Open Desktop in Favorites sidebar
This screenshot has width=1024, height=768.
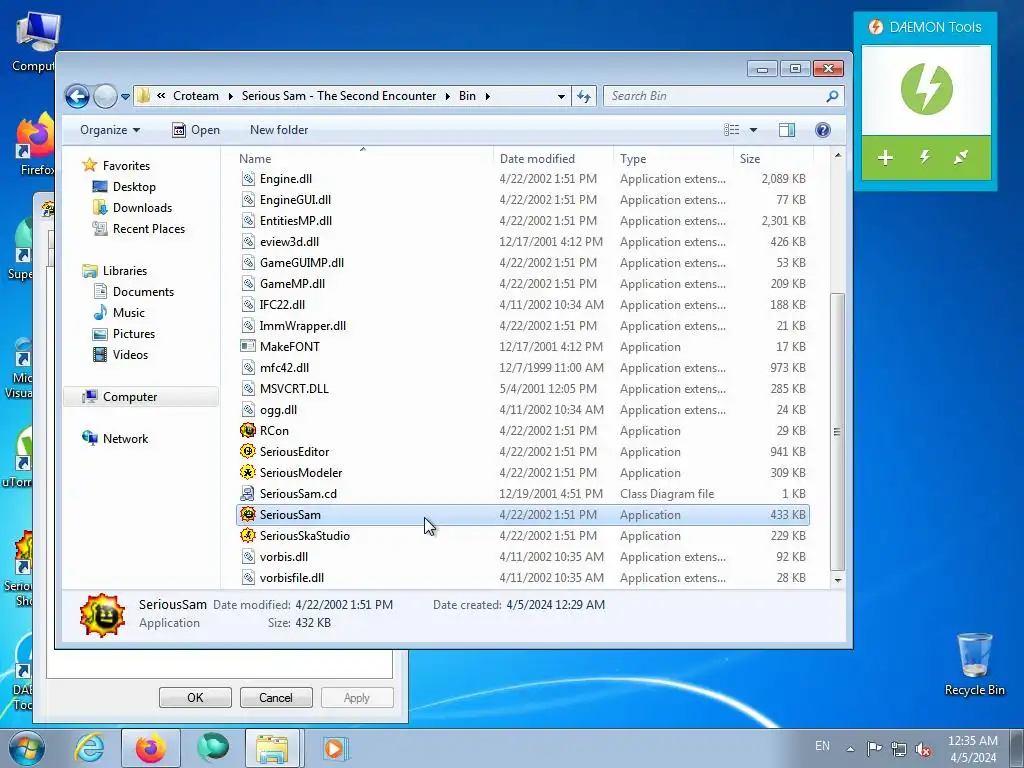pos(134,187)
